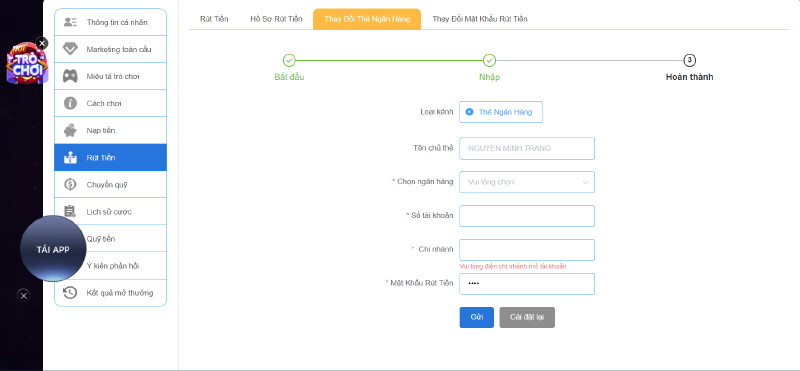Open Thông tin cá nhân menu item
Viewport: 800px width, 371px height.
click(111, 22)
